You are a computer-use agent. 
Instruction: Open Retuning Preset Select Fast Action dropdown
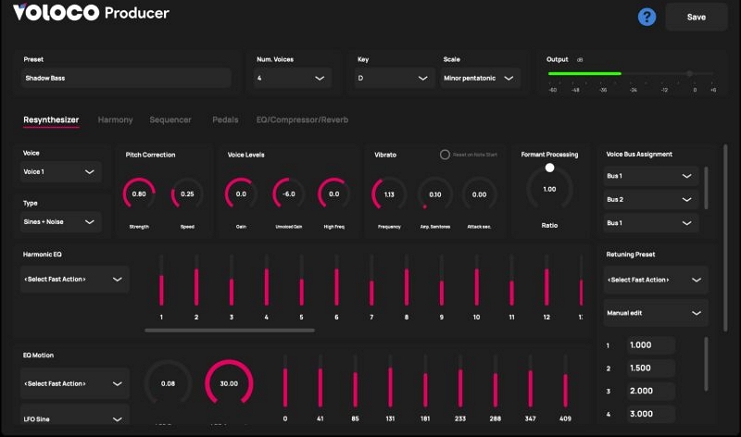pyautogui.click(x=655, y=280)
